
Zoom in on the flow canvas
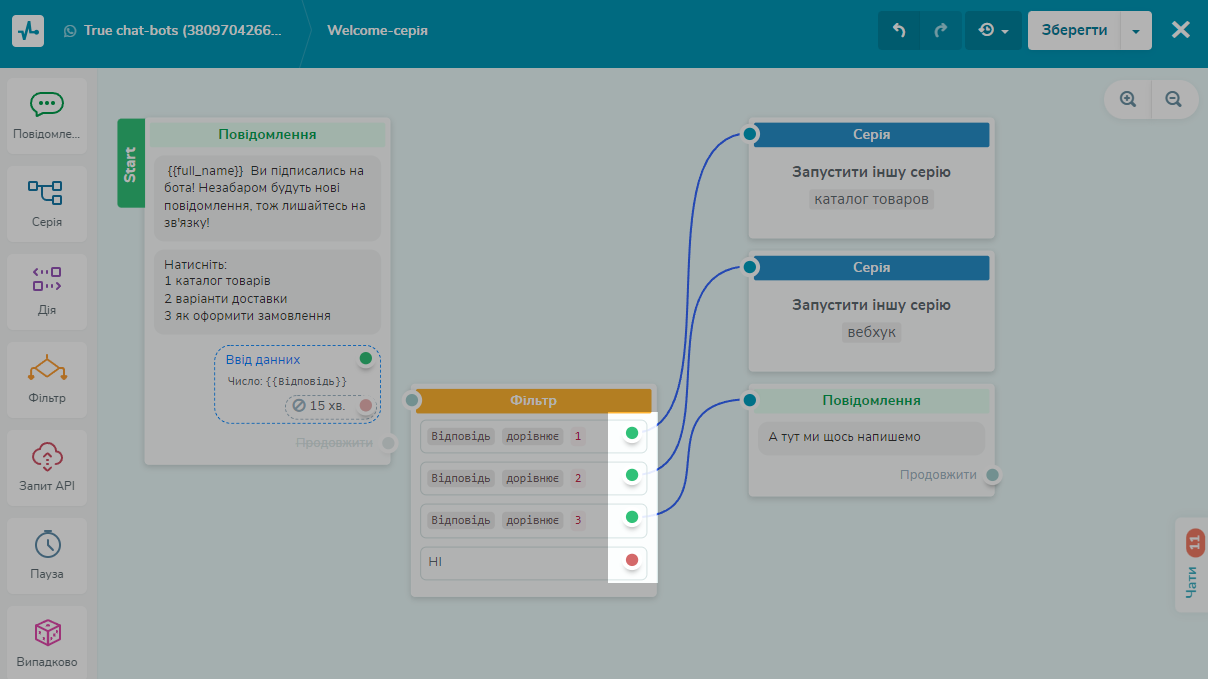tap(1128, 99)
